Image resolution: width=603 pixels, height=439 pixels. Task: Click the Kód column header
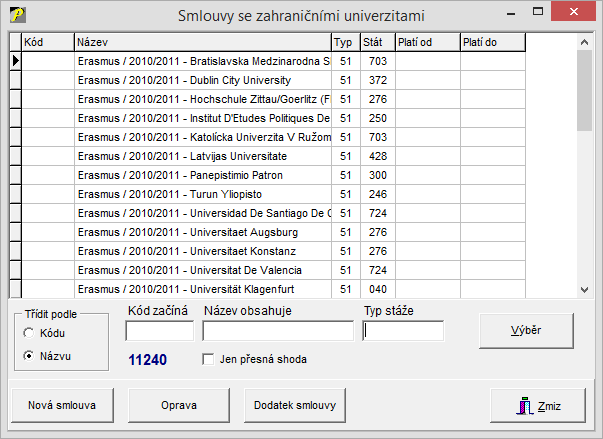coord(47,42)
